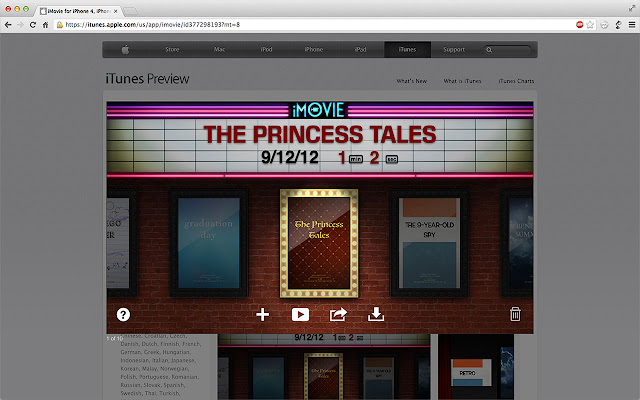
Task: Open the Store nav item
Action: (x=172, y=49)
